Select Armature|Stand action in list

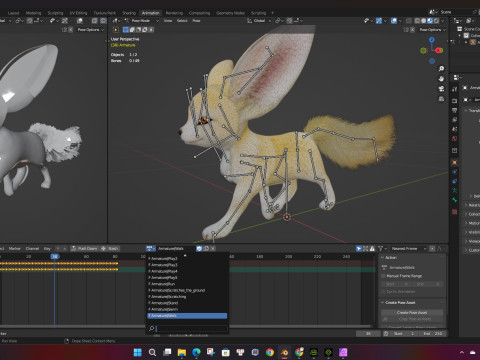(x=187, y=303)
